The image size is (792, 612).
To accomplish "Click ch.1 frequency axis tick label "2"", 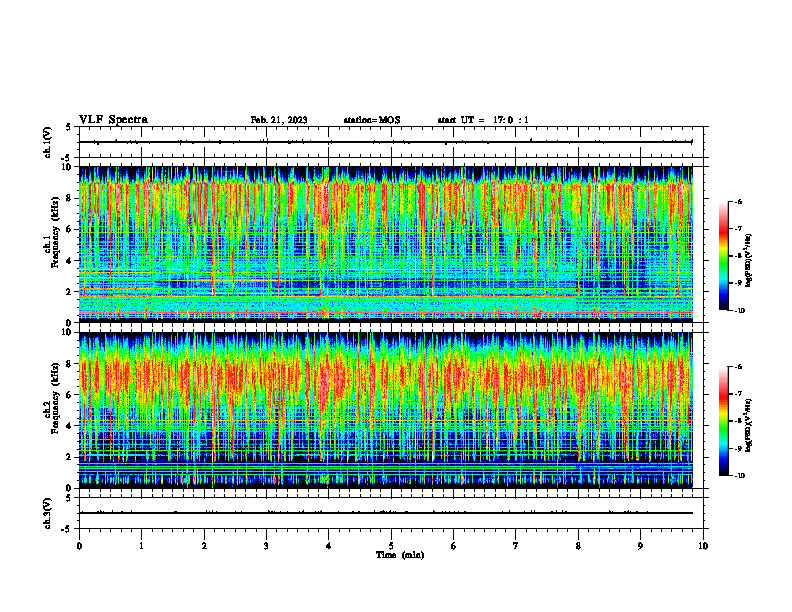I will tap(70, 291).
